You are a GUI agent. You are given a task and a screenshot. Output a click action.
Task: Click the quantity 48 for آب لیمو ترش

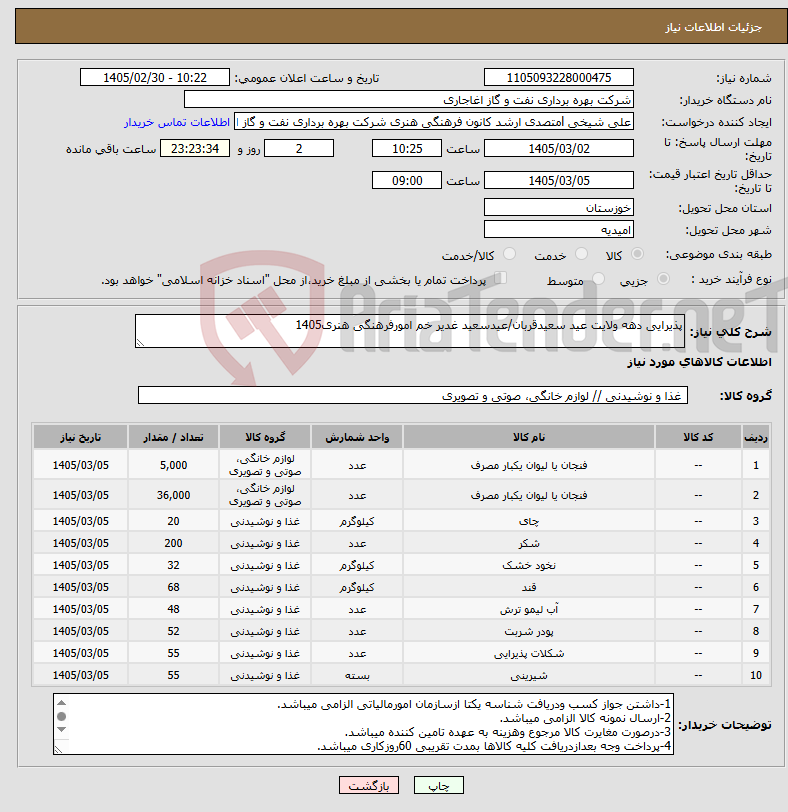[173, 609]
